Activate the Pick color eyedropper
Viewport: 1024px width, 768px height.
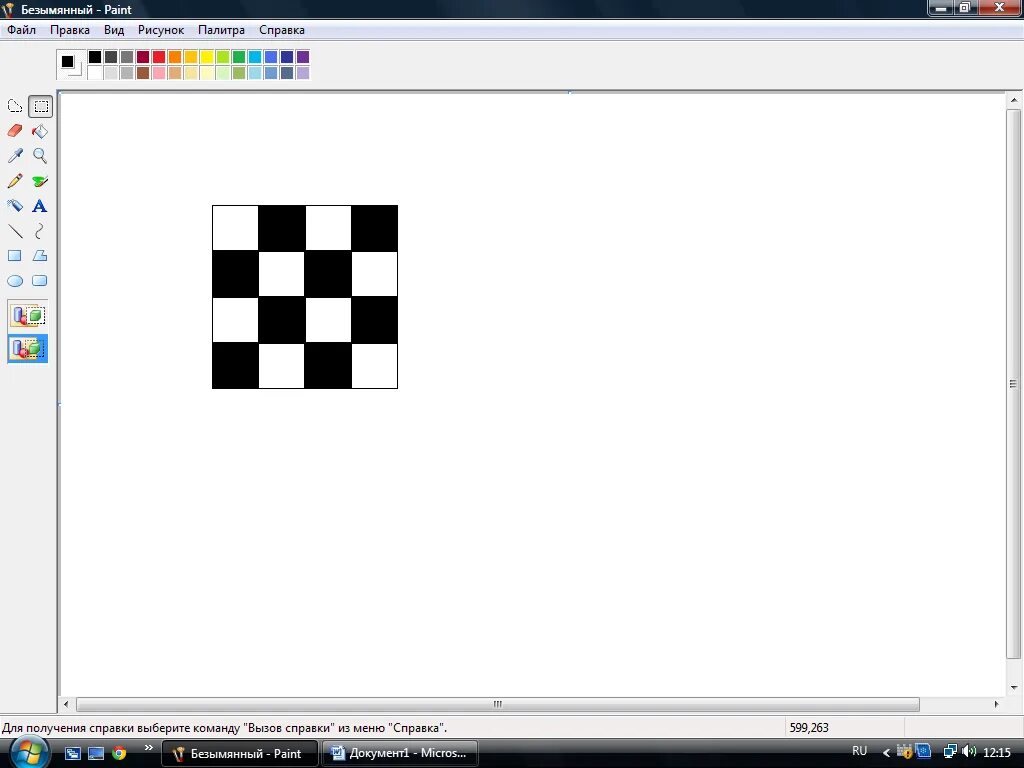coord(15,155)
